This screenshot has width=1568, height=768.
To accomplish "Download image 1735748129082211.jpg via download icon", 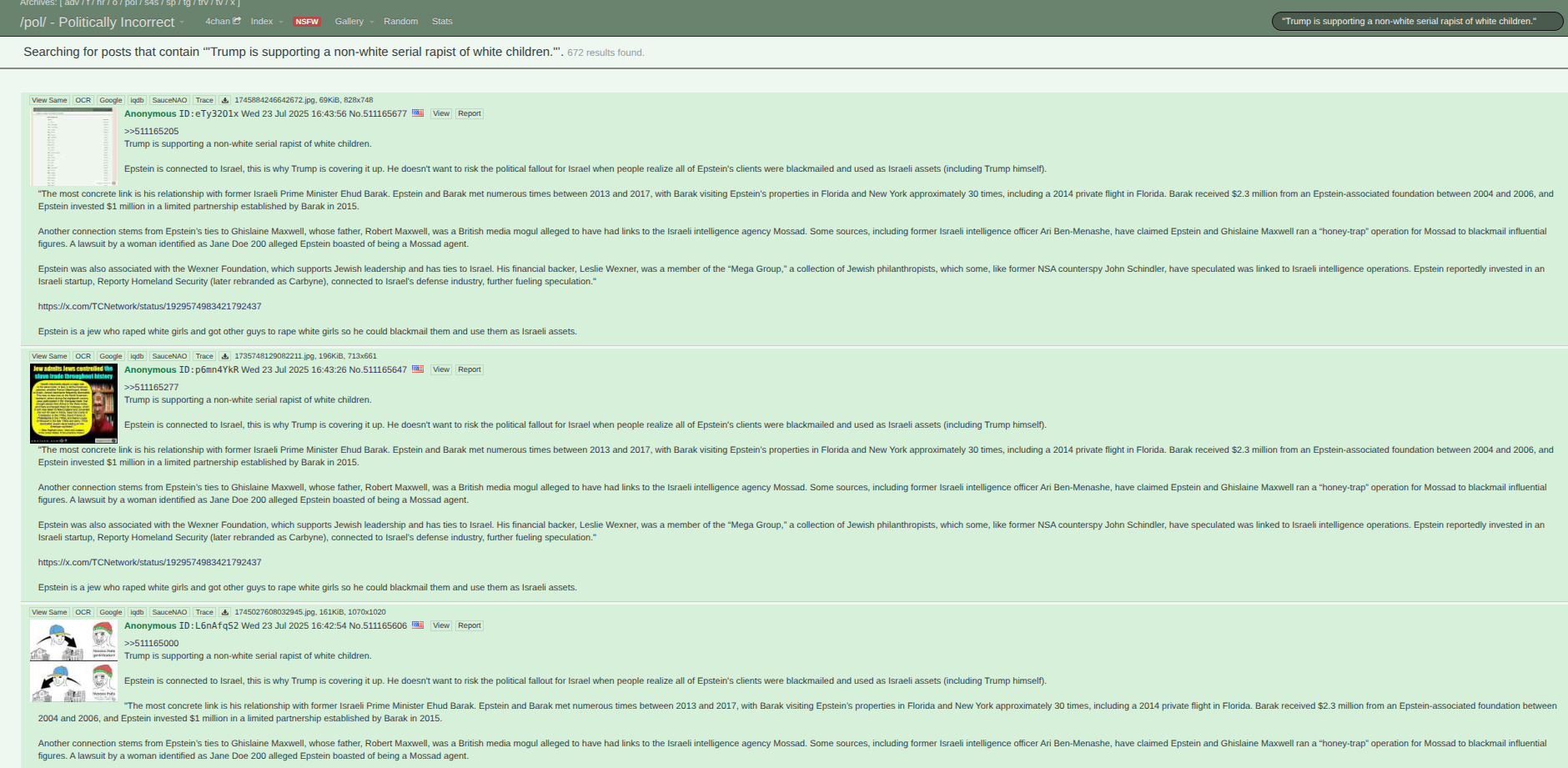I will click(224, 356).
